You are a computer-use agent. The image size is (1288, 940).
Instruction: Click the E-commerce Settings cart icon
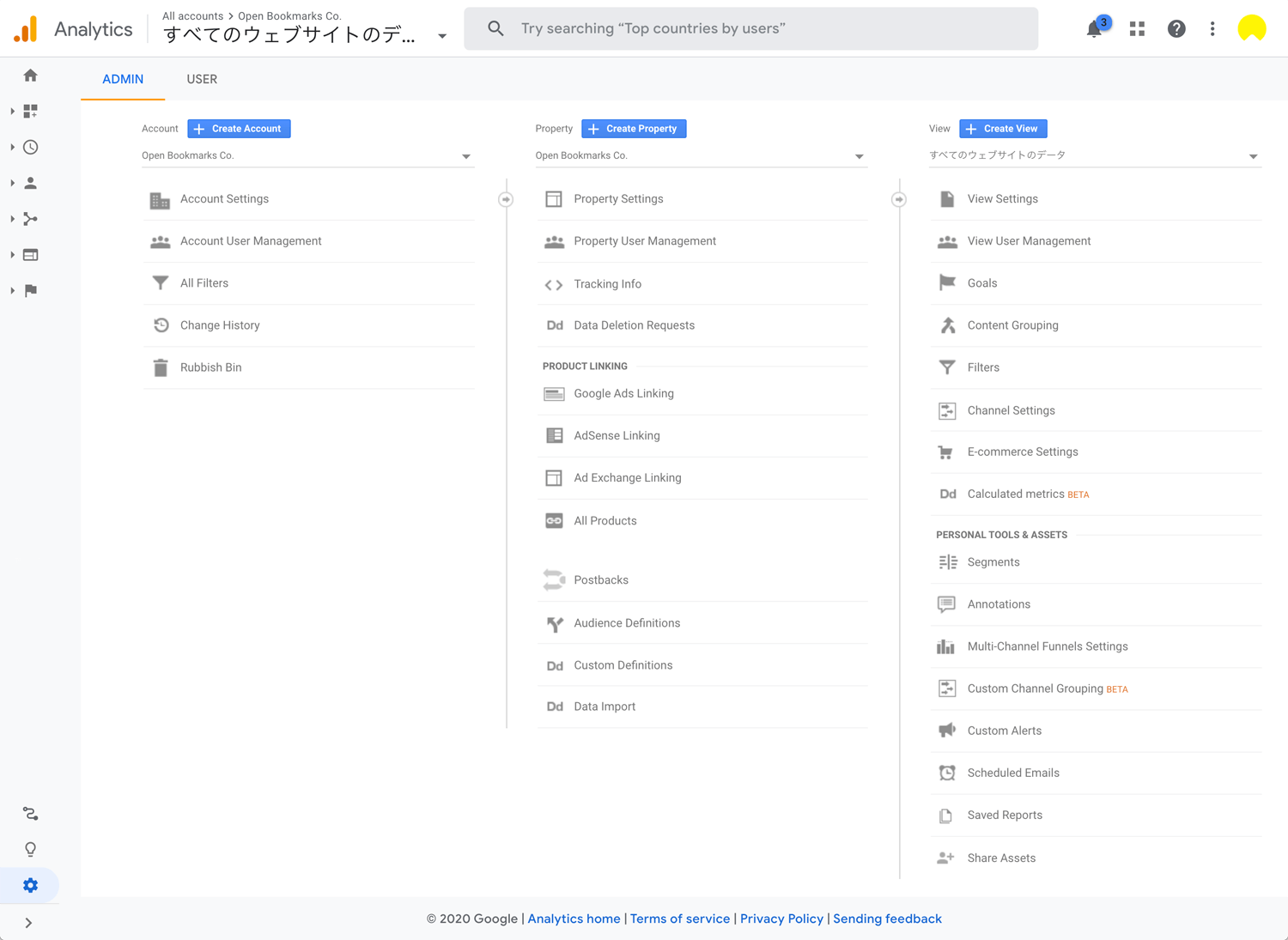(946, 452)
